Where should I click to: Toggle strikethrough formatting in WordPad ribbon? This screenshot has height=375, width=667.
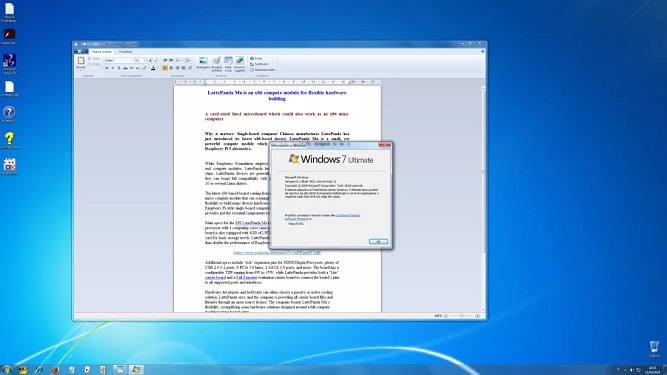(x=125, y=68)
